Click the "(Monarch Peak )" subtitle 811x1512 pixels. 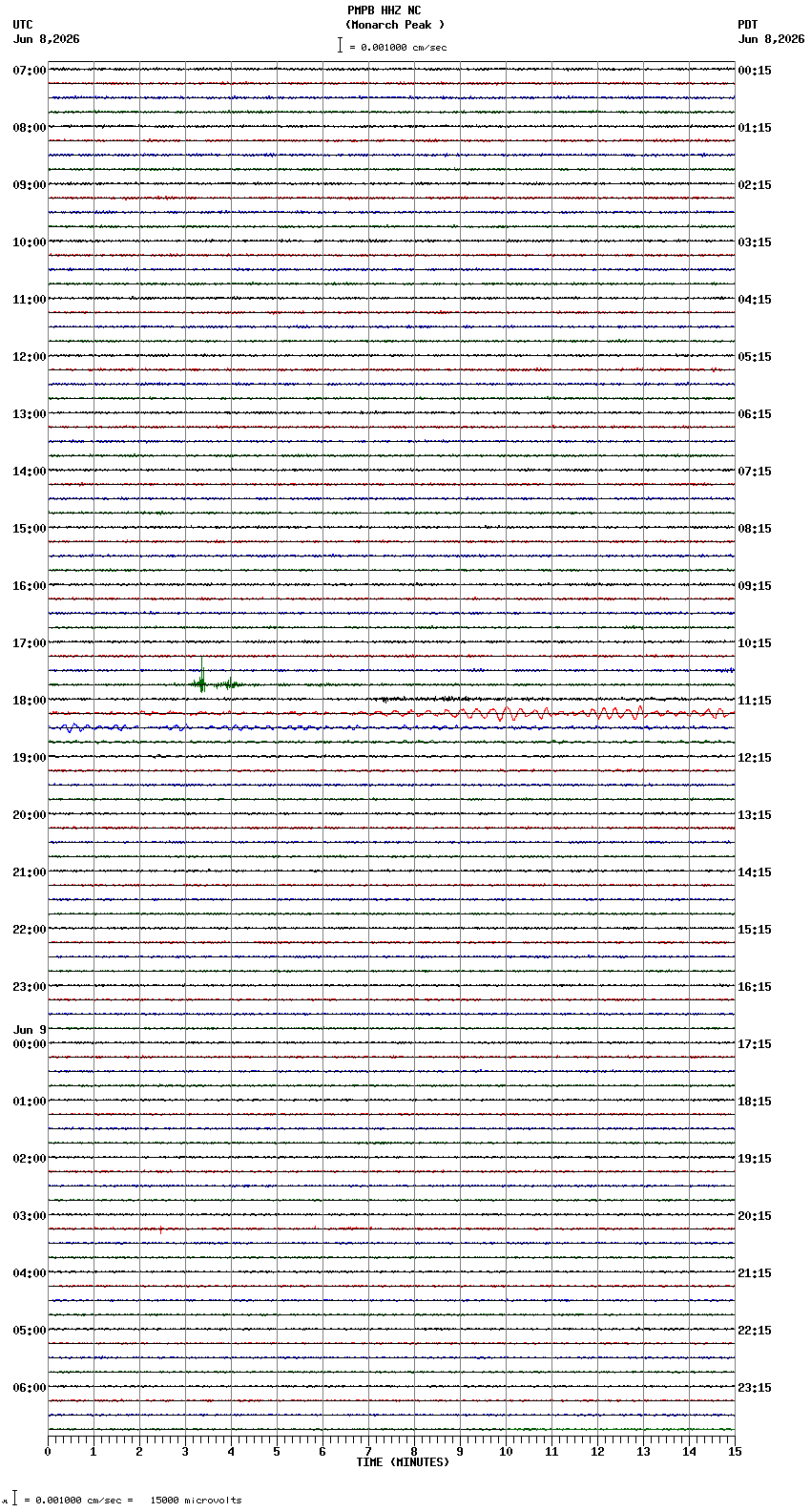395,25
